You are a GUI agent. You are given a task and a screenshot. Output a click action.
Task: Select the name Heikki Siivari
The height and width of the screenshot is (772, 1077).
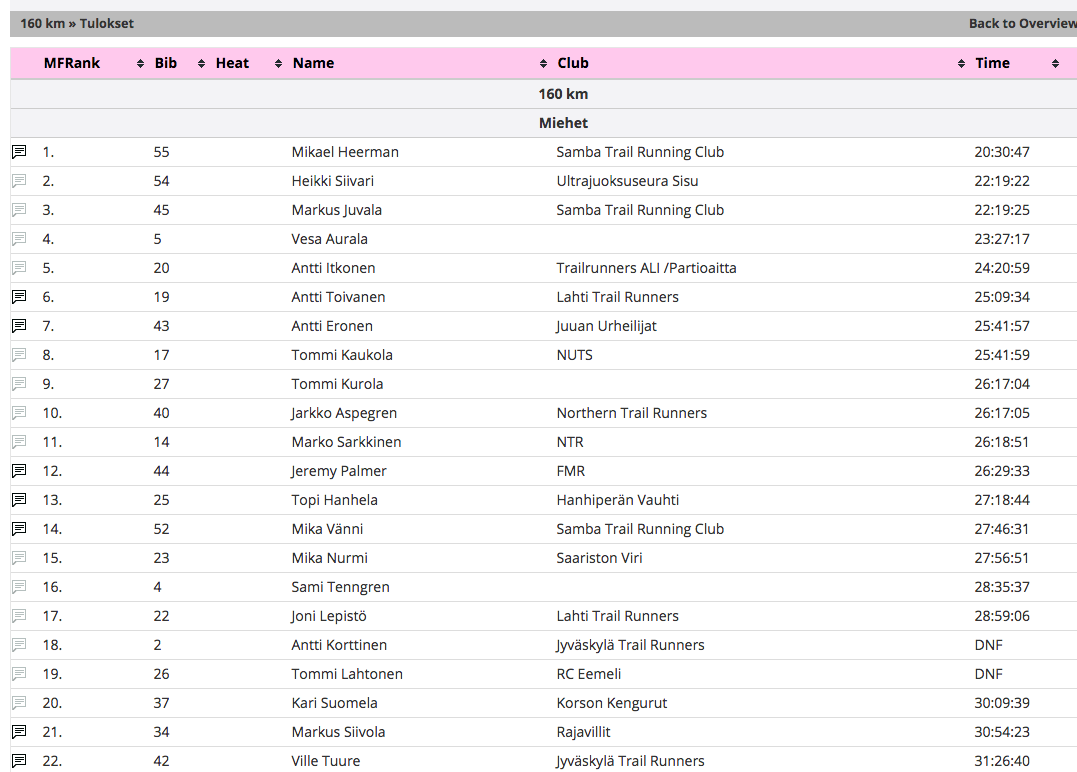332,181
